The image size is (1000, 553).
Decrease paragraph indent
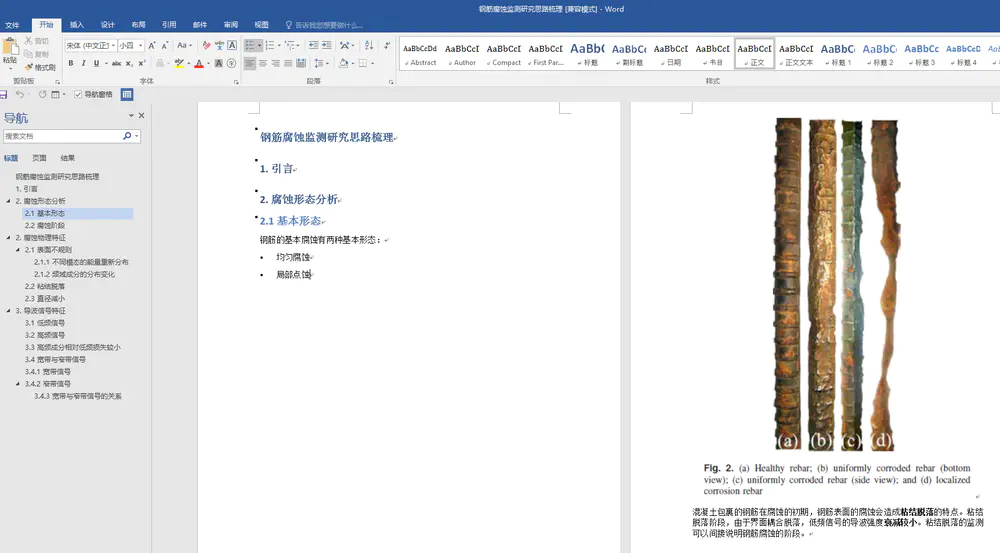tap(313, 45)
